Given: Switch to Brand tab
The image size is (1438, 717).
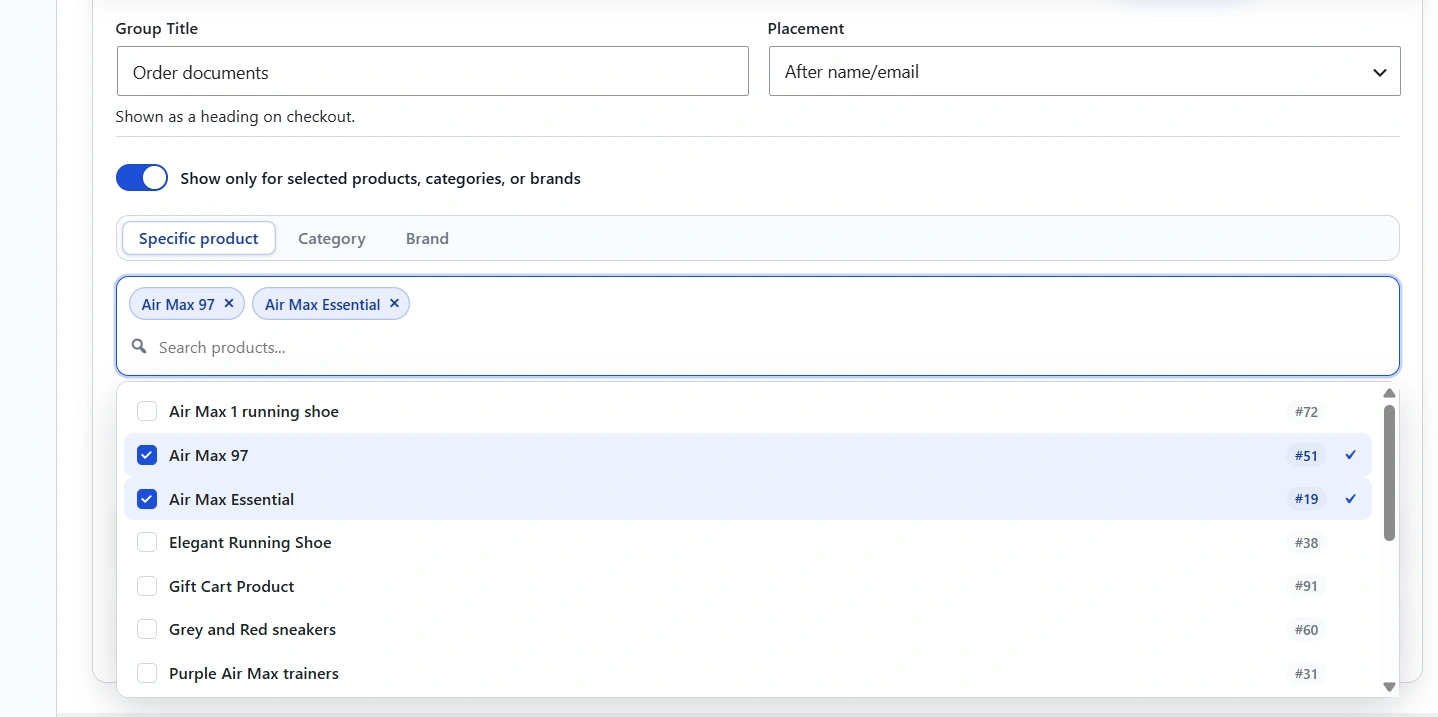Looking at the screenshot, I should click(x=427, y=238).
